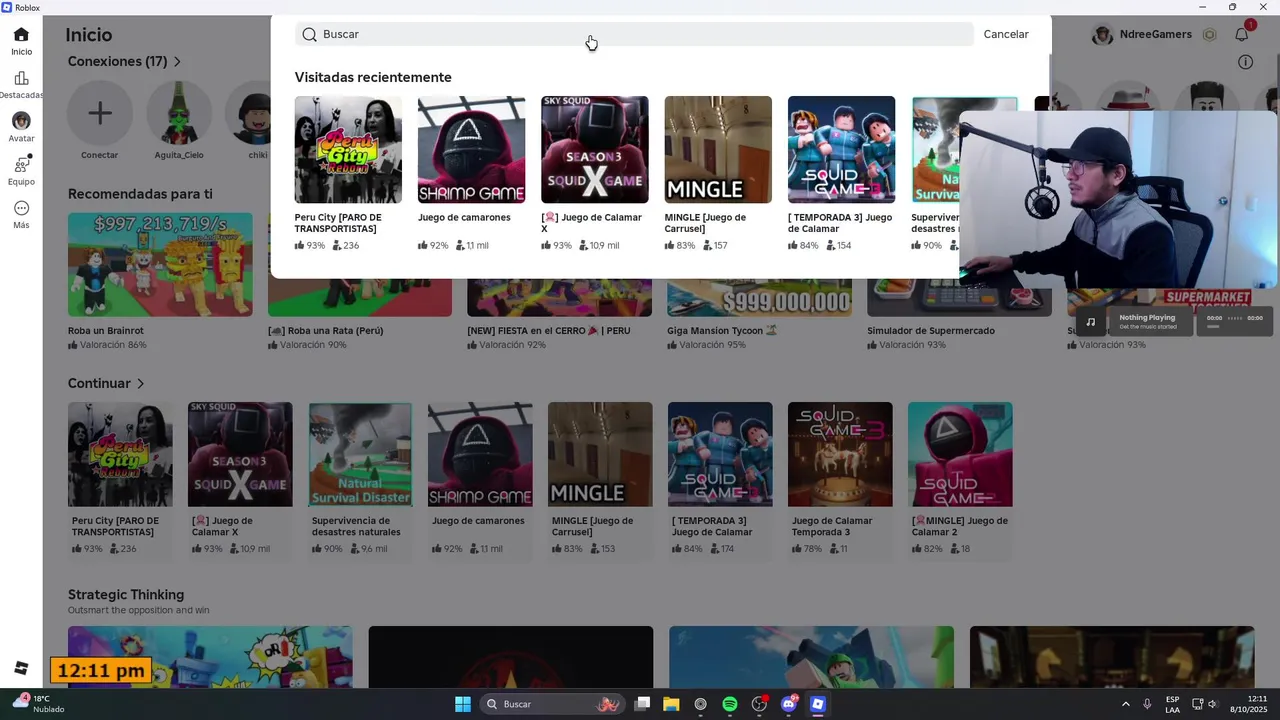Open Peru City thumbnail under Continuar

click(120, 454)
